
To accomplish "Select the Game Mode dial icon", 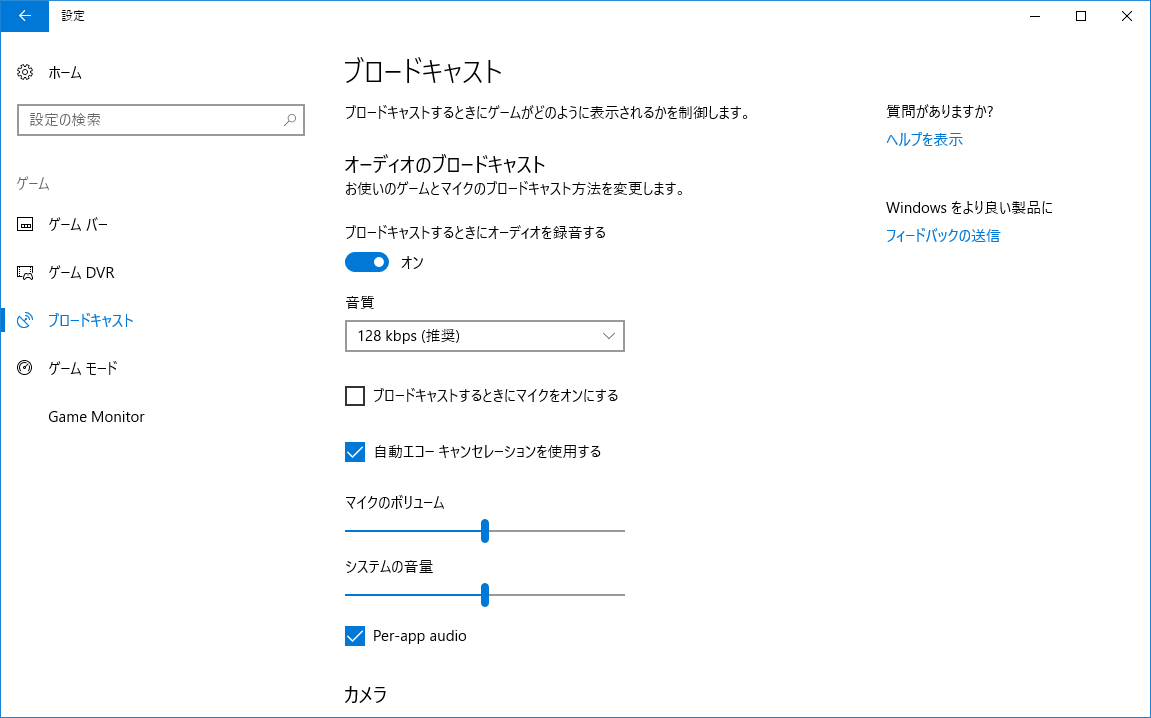I will pyautogui.click(x=24, y=368).
